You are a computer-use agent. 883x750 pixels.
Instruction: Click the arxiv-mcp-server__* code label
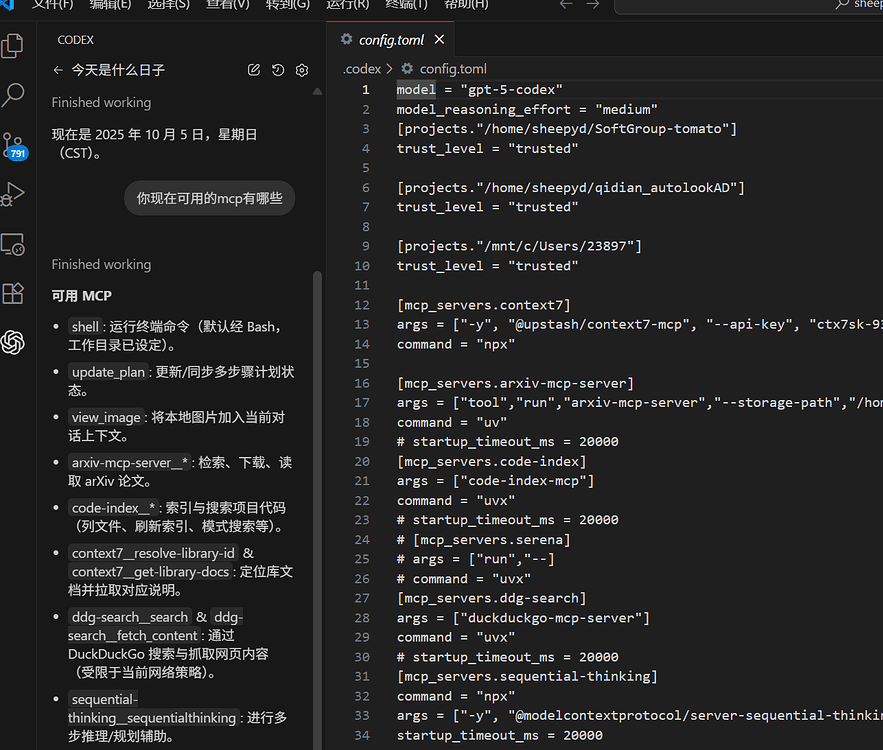[130, 462]
